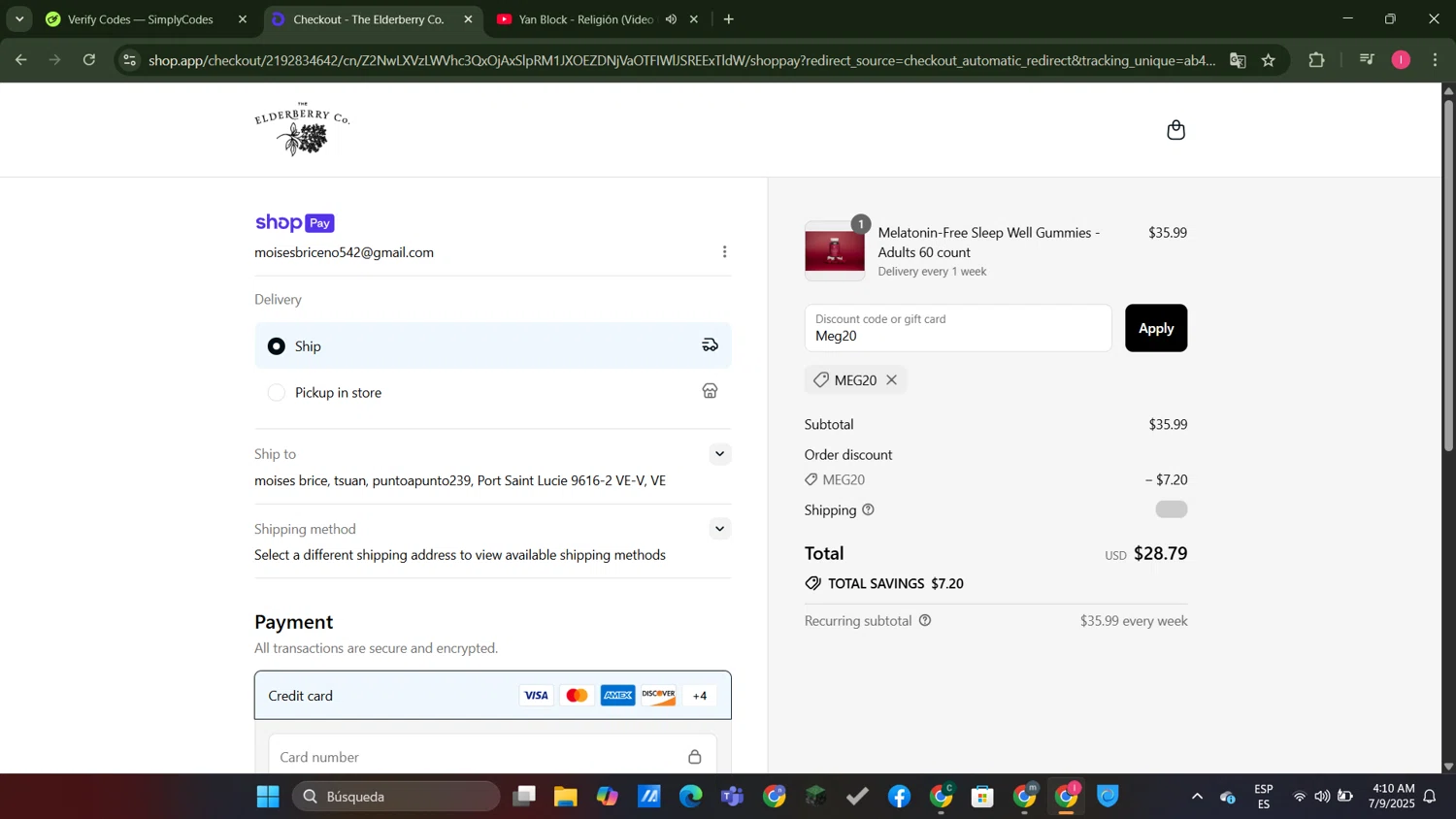
Task: Show hidden system tray icons
Action: click(1197, 797)
